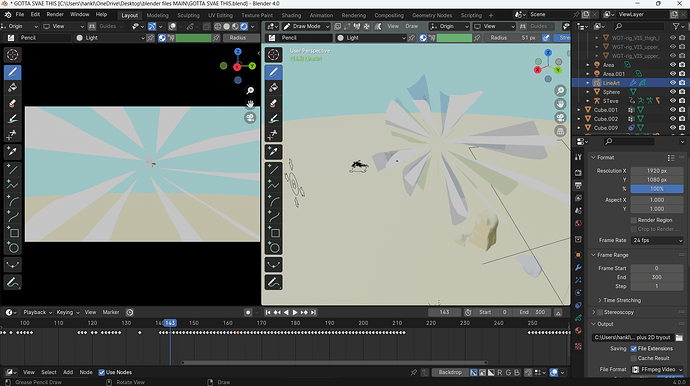
Task: Select the Cursor tool in User Perspective viewport
Action: [273, 55]
